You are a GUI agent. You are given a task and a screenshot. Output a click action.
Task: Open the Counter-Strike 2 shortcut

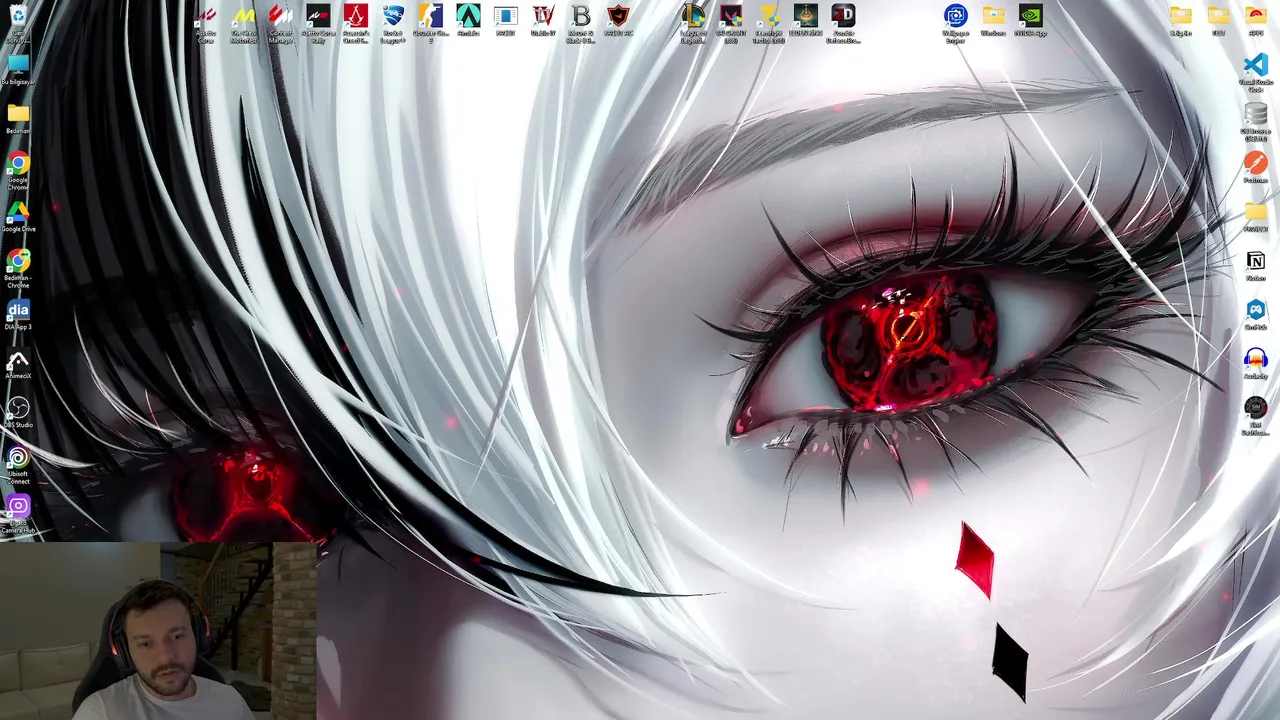point(431,24)
